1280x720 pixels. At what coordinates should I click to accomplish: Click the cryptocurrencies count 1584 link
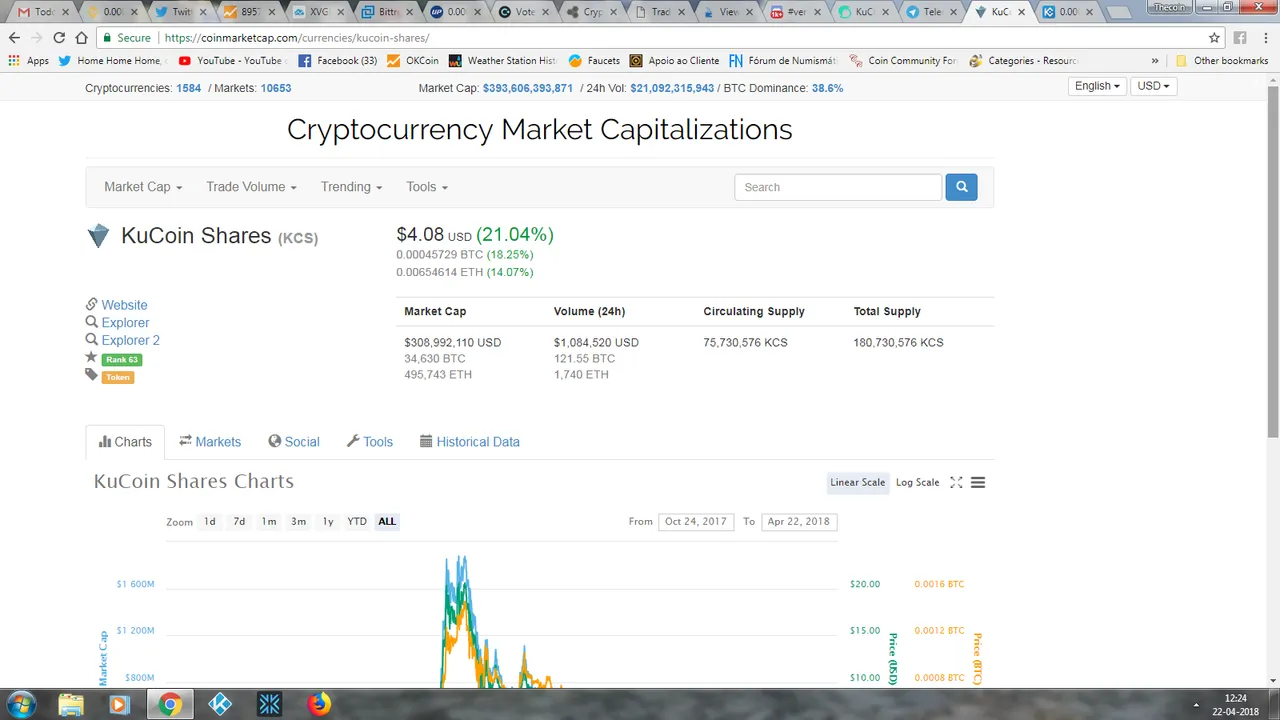(189, 88)
